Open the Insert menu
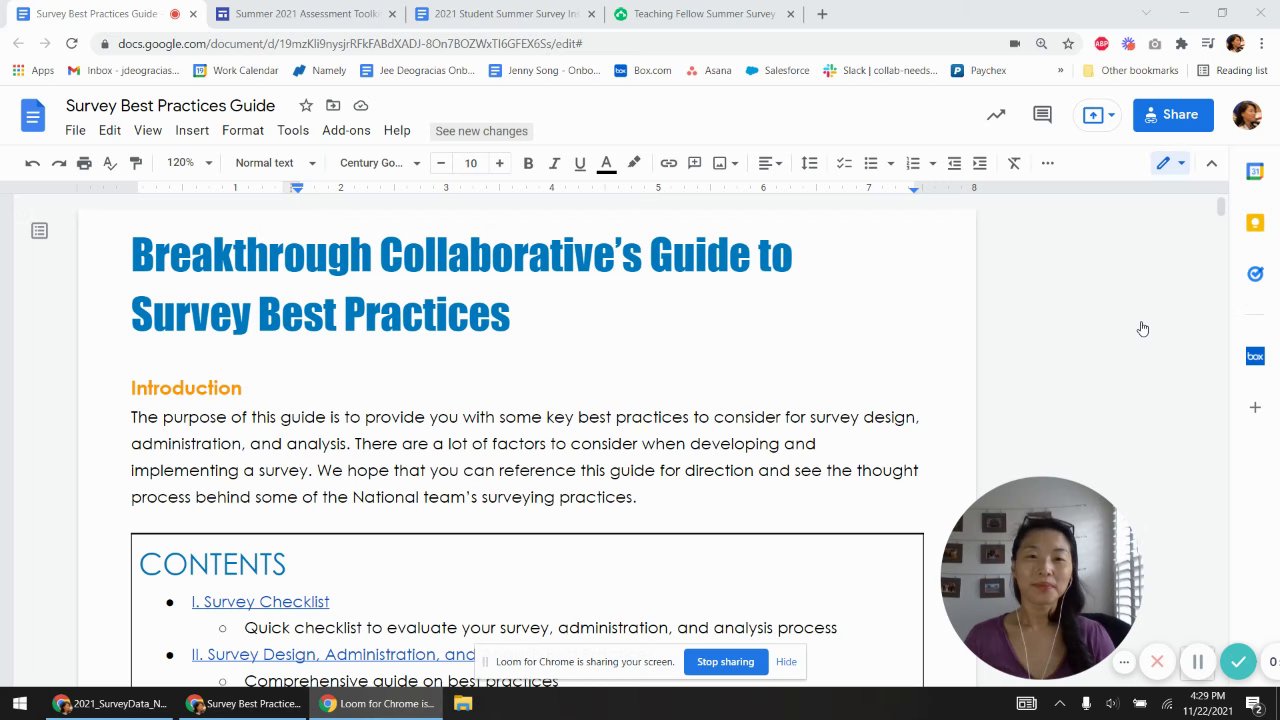 click(x=192, y=130)
